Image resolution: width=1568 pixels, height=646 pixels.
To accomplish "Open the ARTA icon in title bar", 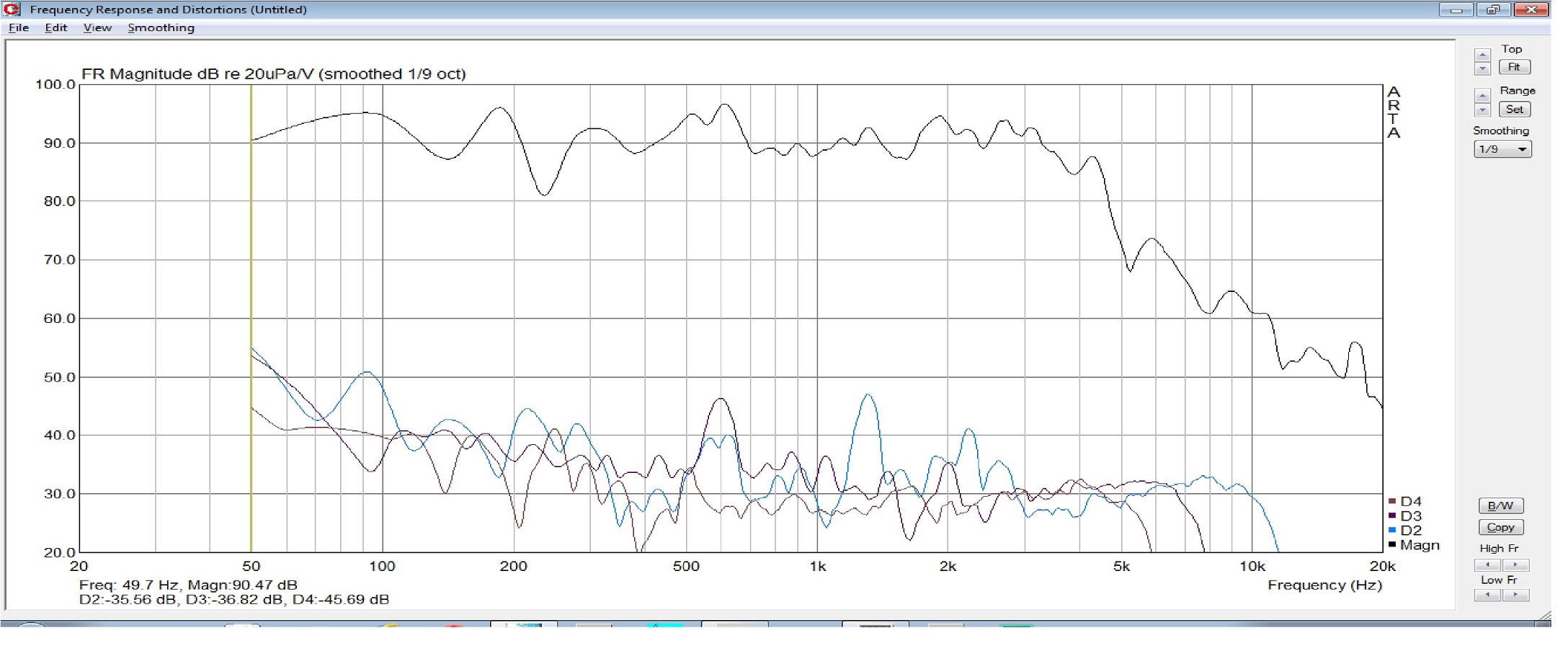I will pyautogui.click(x=12, y=9).
